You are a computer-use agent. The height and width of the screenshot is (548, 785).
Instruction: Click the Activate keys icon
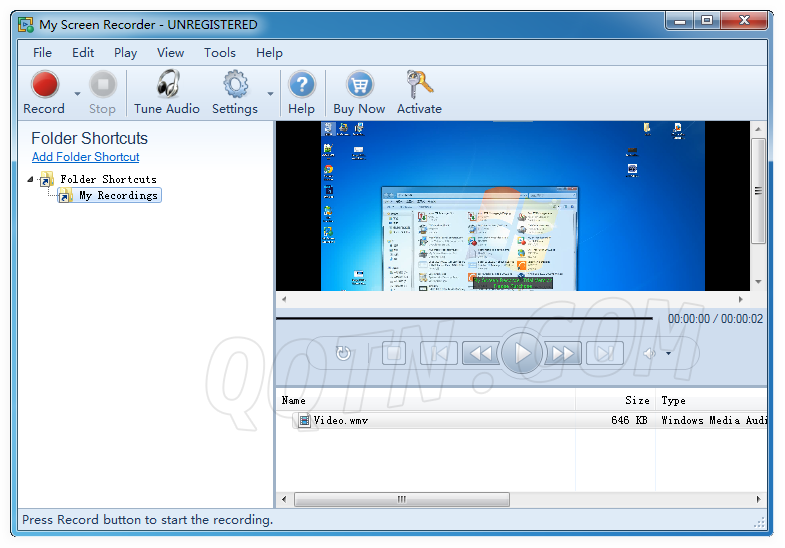(419, 86)
